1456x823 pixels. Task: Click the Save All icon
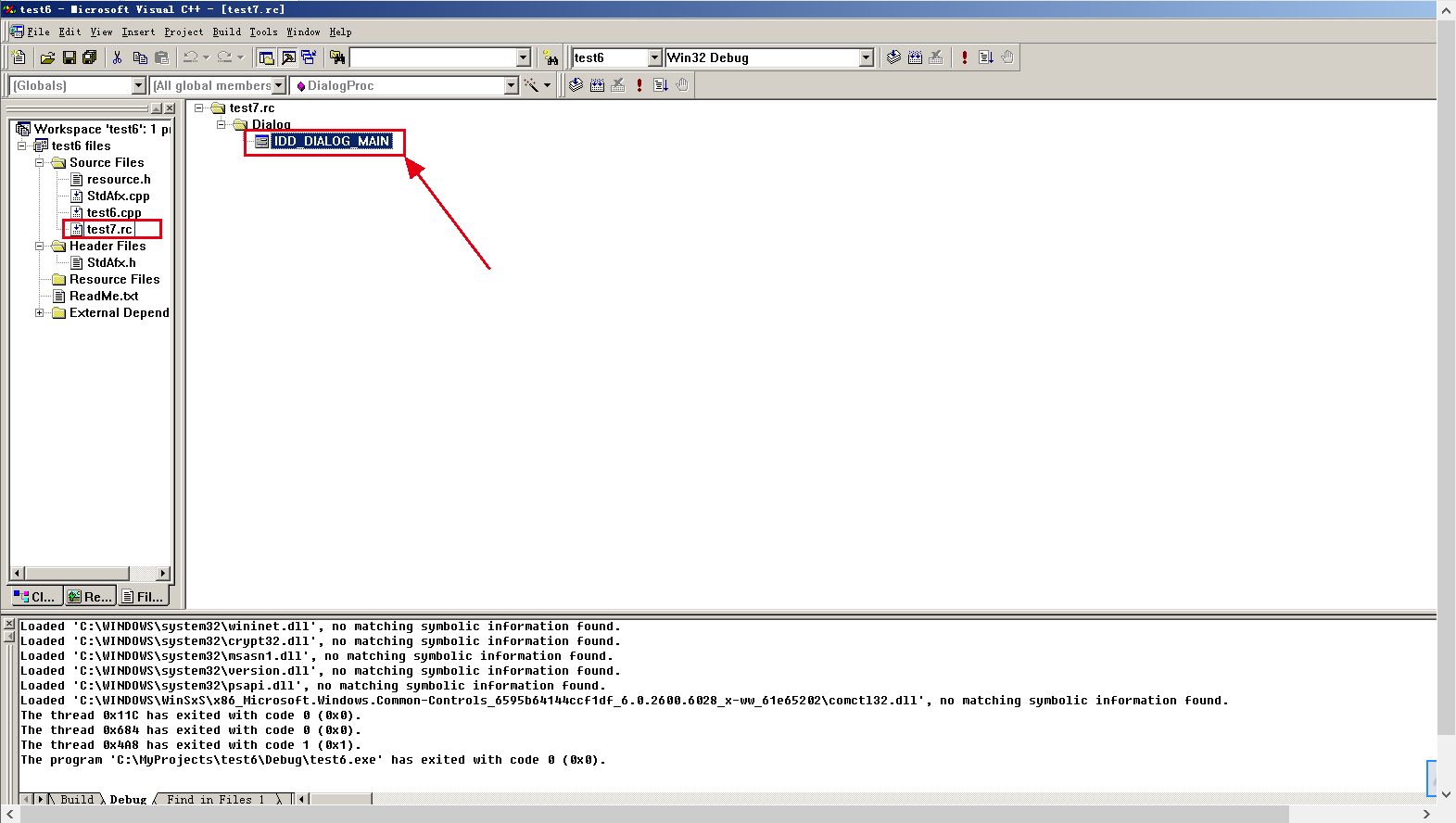(90, 57)
